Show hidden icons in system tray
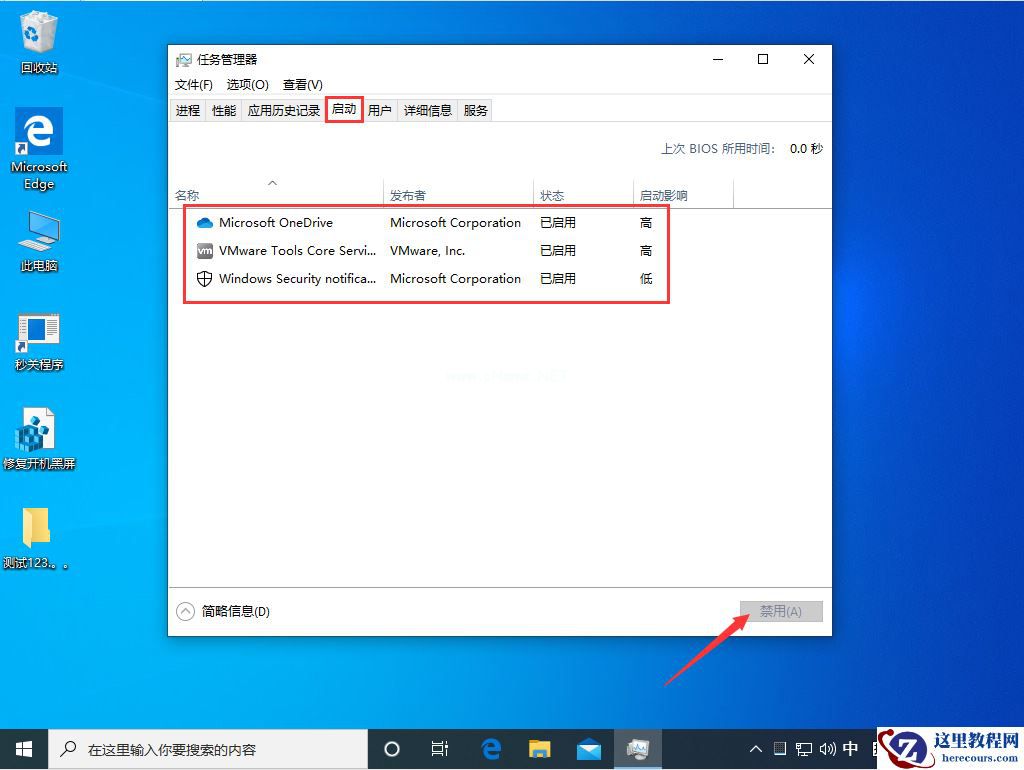The height and width of the screenshot is (770, 1024). pos(755,748)
